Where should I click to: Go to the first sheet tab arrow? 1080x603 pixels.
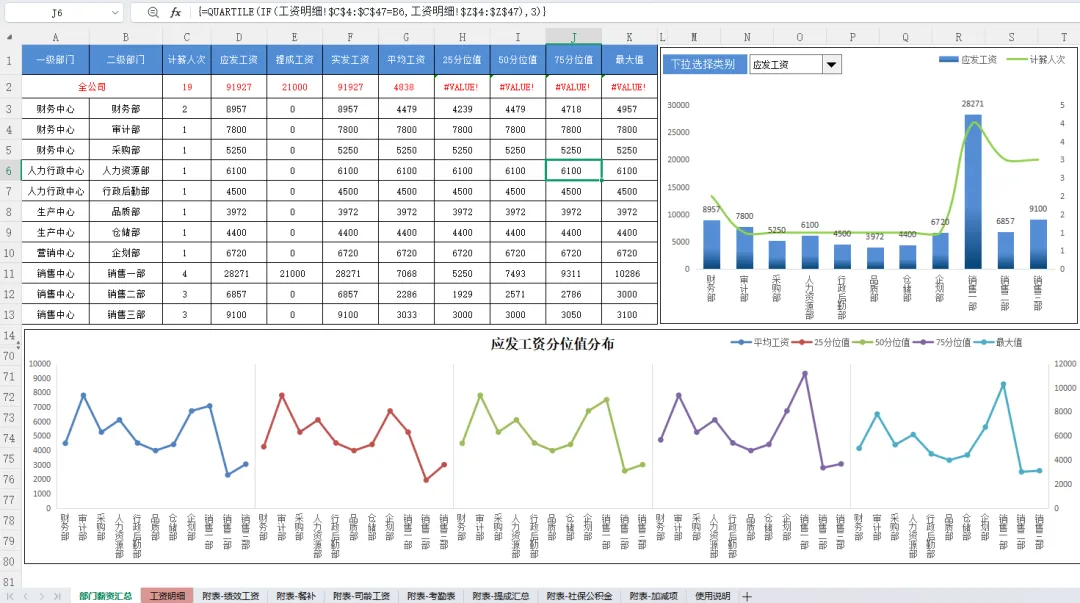10,596
